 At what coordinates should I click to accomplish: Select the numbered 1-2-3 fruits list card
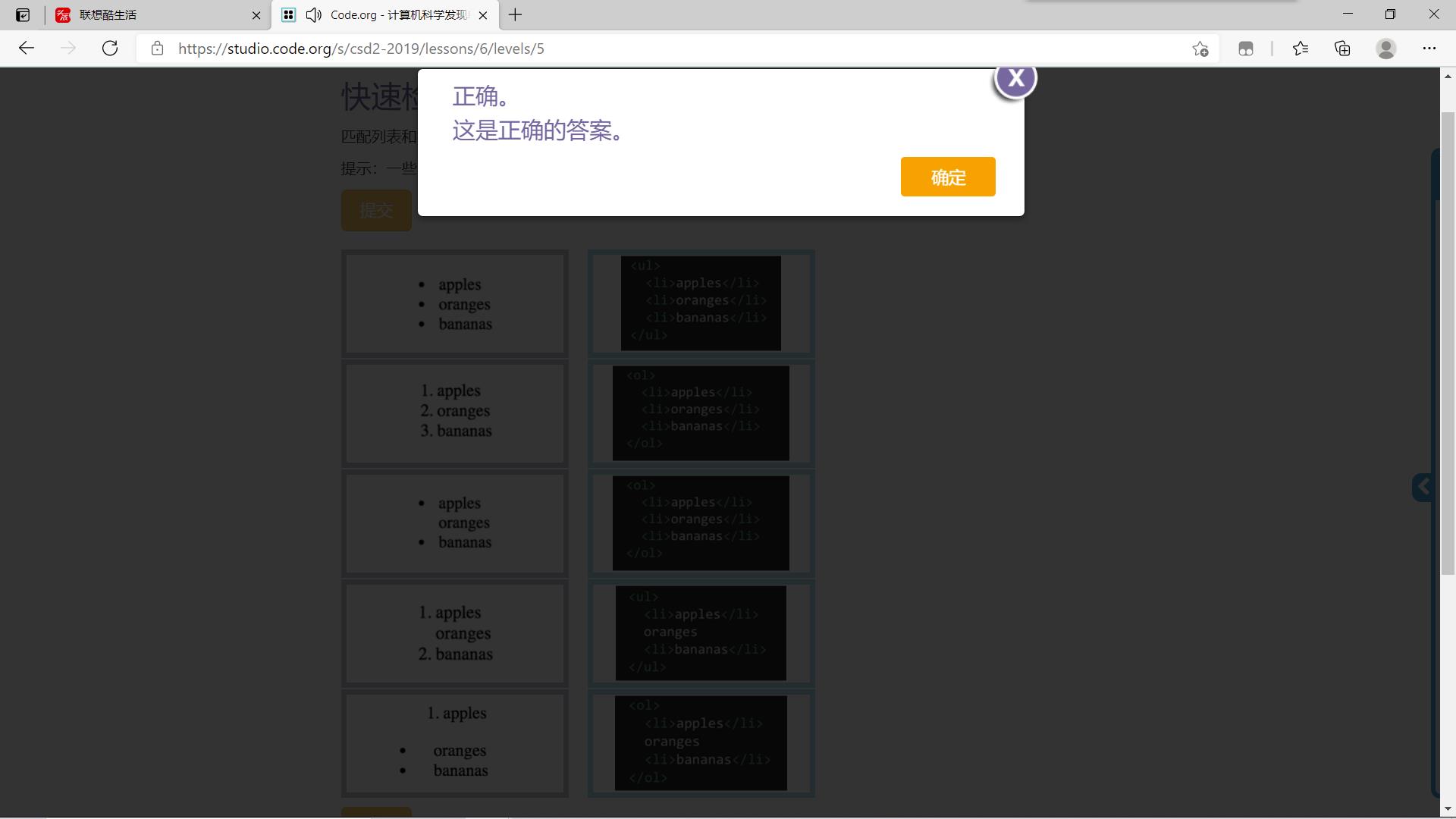pos(455,413)
